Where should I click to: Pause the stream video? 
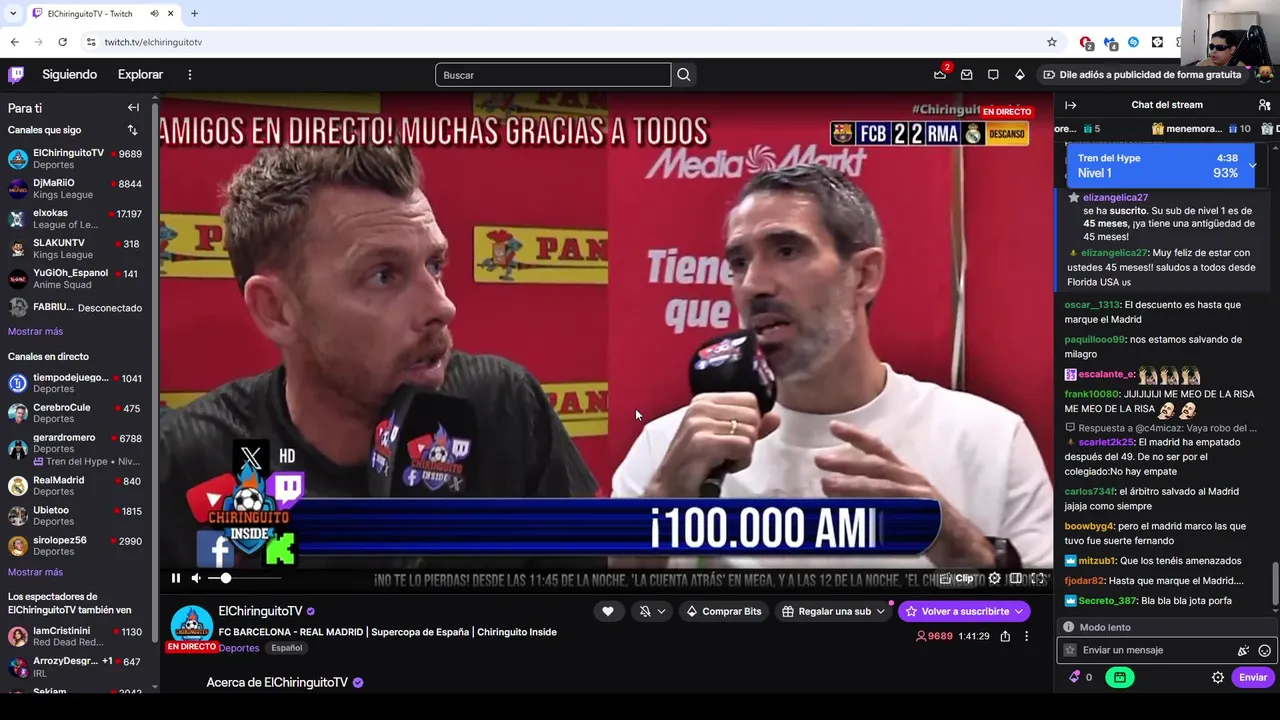click(176, 578)
